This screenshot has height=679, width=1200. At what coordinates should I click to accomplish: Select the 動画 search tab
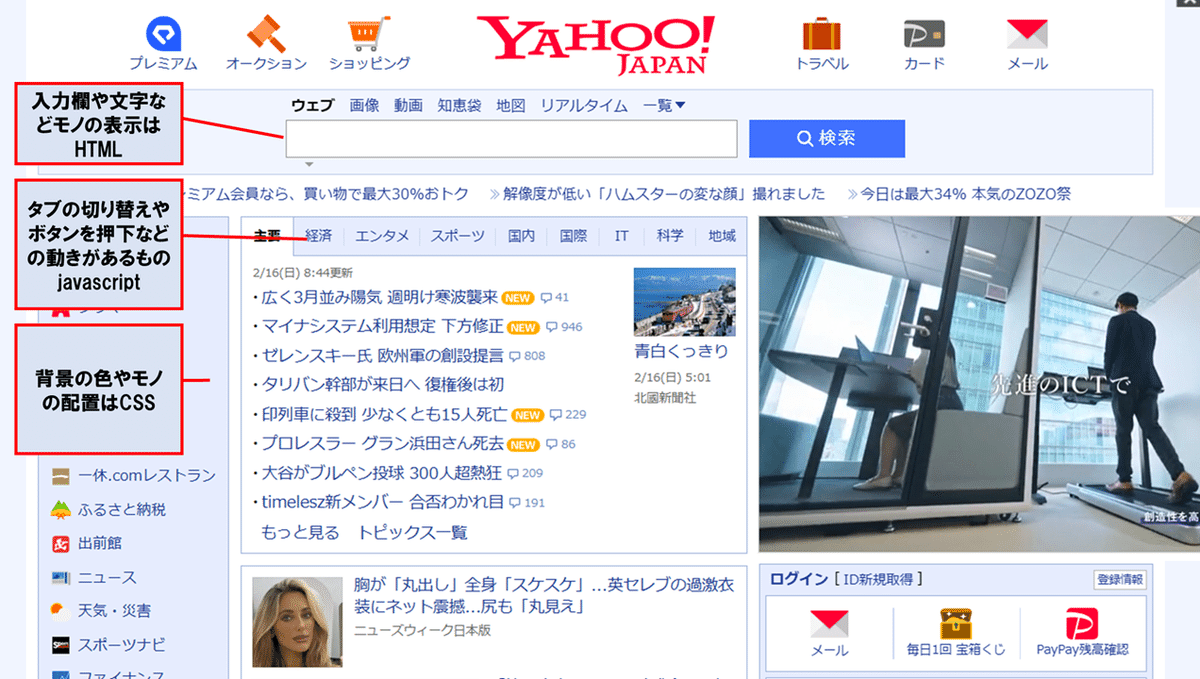(408, 105)
